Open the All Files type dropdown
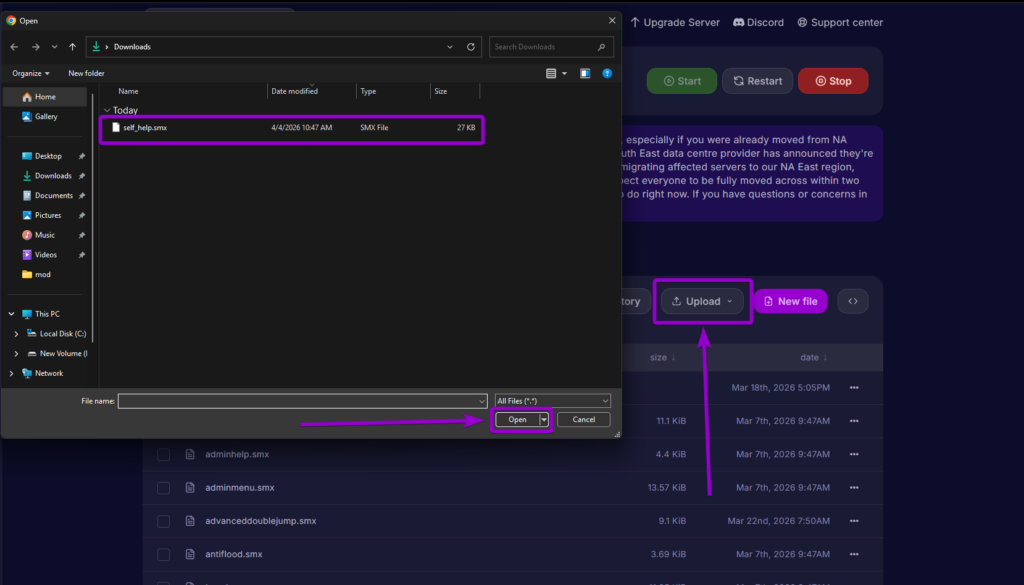Image resolution: width=1024 pixels, height=585 pixels. click(x=551, y=400)
